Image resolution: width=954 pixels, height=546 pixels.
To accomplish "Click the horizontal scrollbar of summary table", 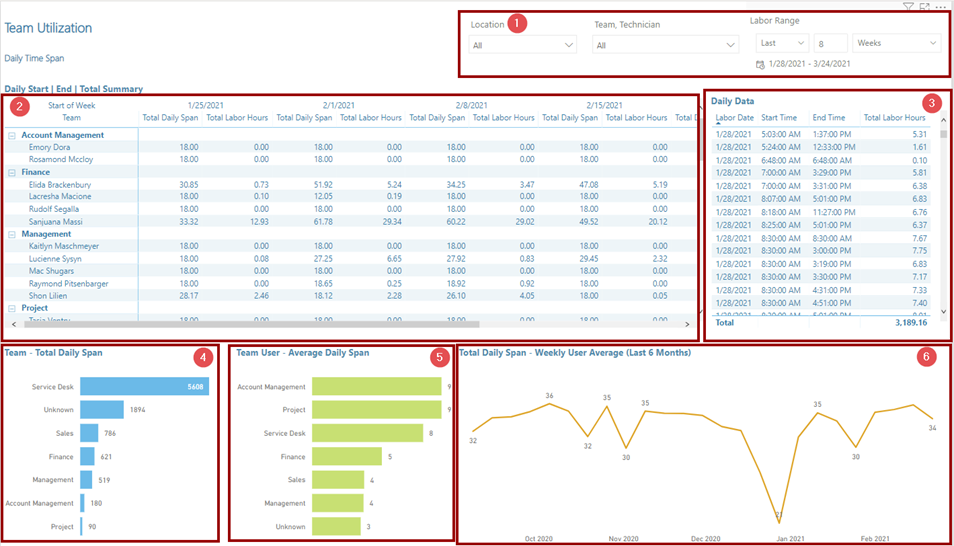I will pyautogui.click(x=250, y=324).
